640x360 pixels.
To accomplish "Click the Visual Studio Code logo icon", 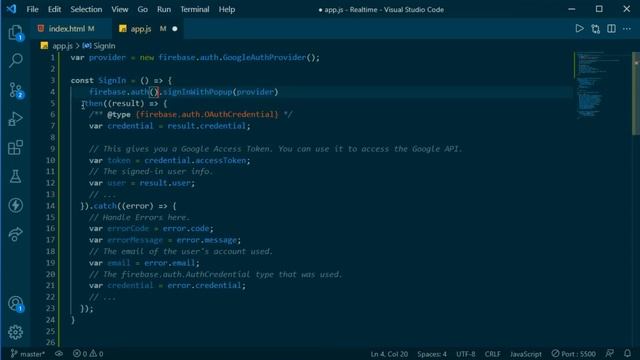I will coord(11,9).
